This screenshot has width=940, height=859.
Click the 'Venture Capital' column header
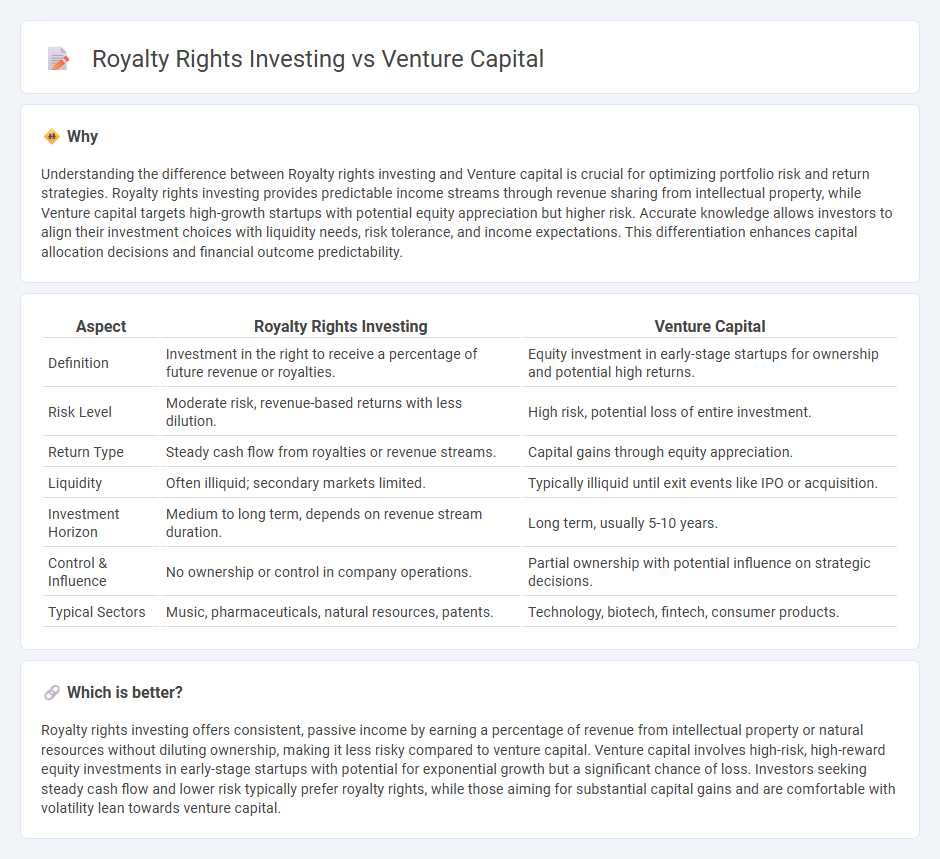tap(710, 326)
